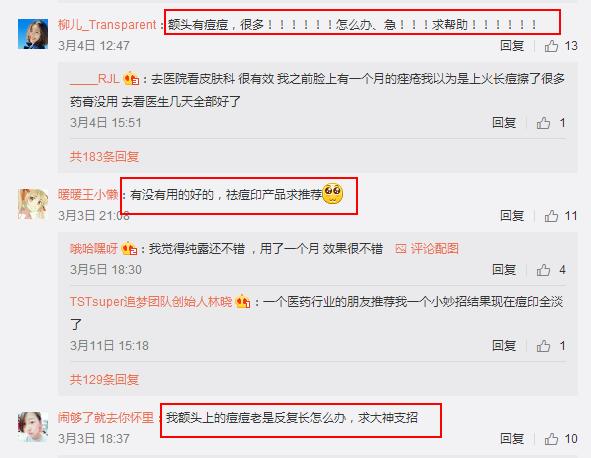Click 闹够了就去你怀里's avatar picture
591x458 pixels.
[x=33, y=427]
